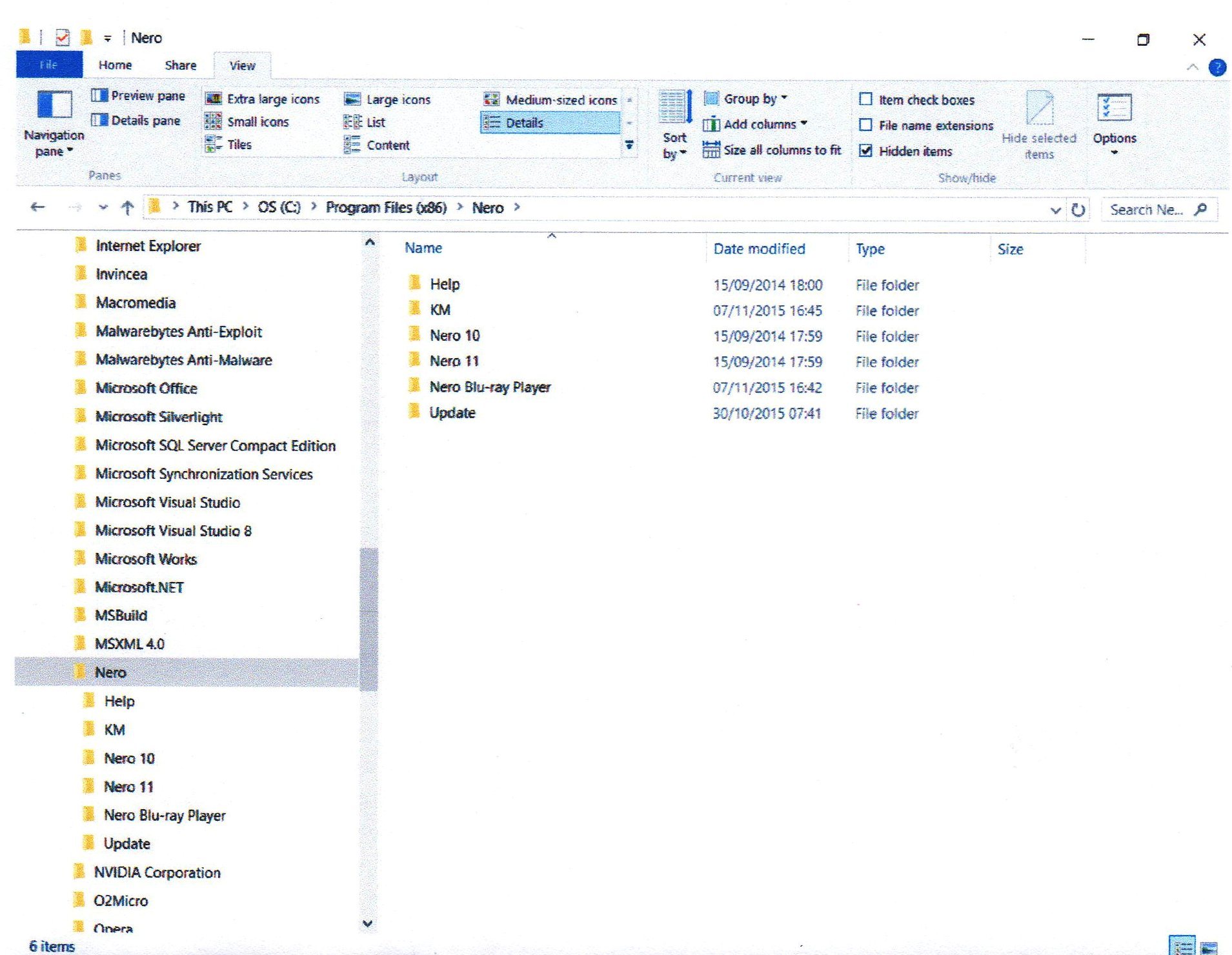Switch to details view in status bar
This screenshot has width=1232, height=955.
click(x=1183, y=947)
